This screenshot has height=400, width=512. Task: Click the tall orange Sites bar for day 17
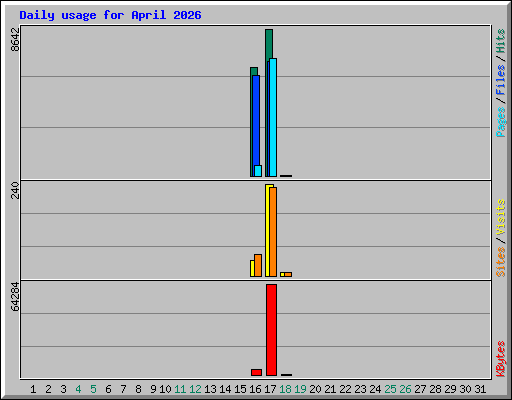click(x=273, y=232)
